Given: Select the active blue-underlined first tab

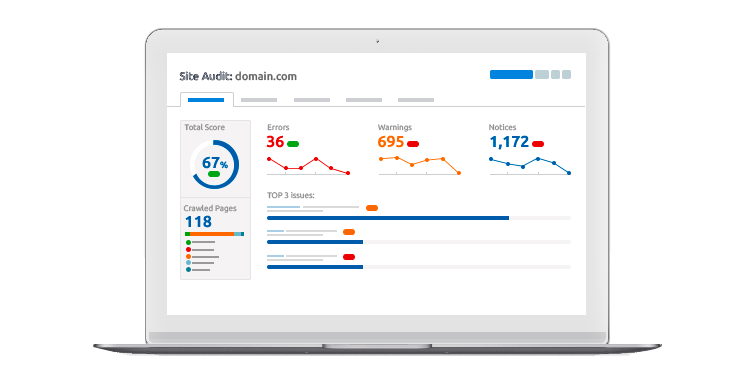Looking at the screenshot, I should (x=207, y=100).
